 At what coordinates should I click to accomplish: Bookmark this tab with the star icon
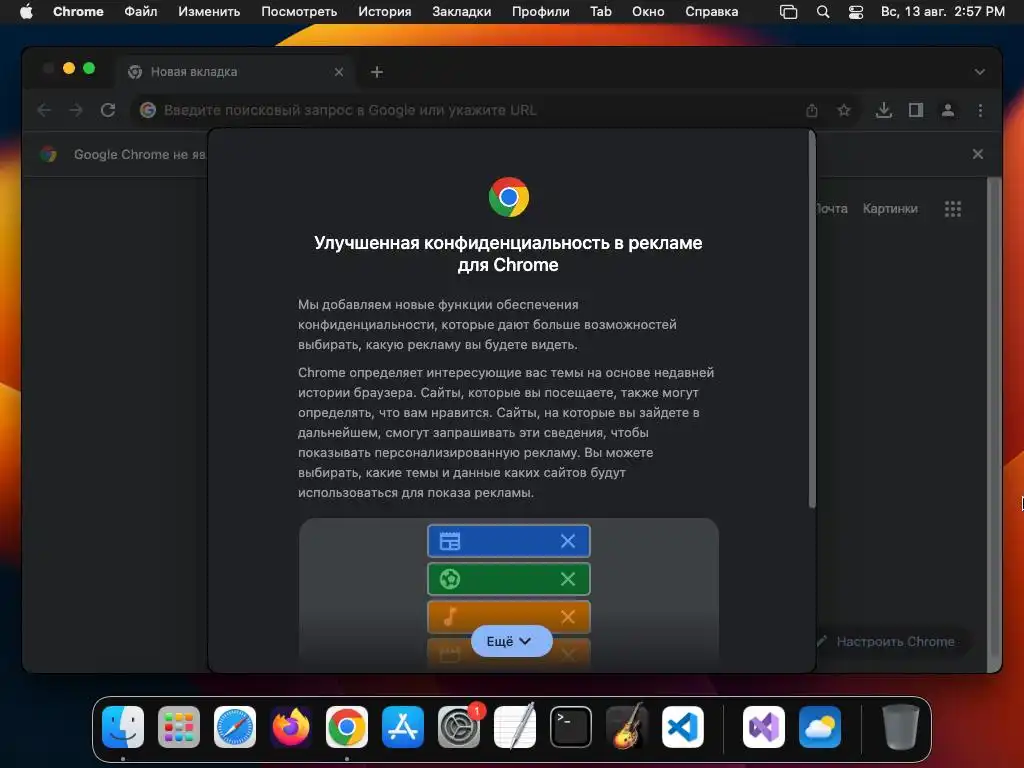coord(844,110)
